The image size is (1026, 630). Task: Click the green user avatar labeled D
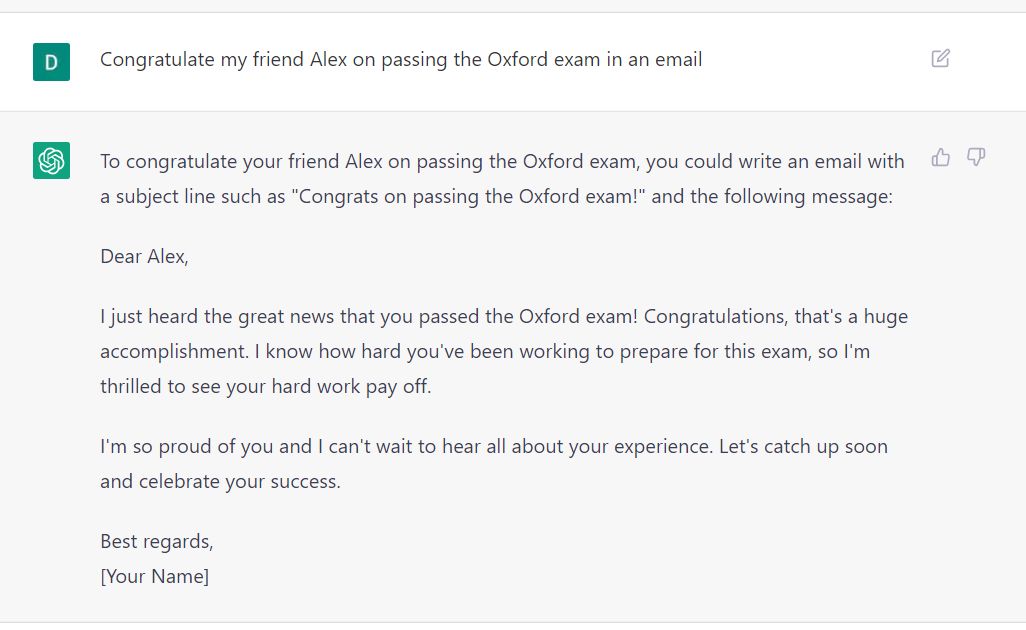(x=51, y=62)
